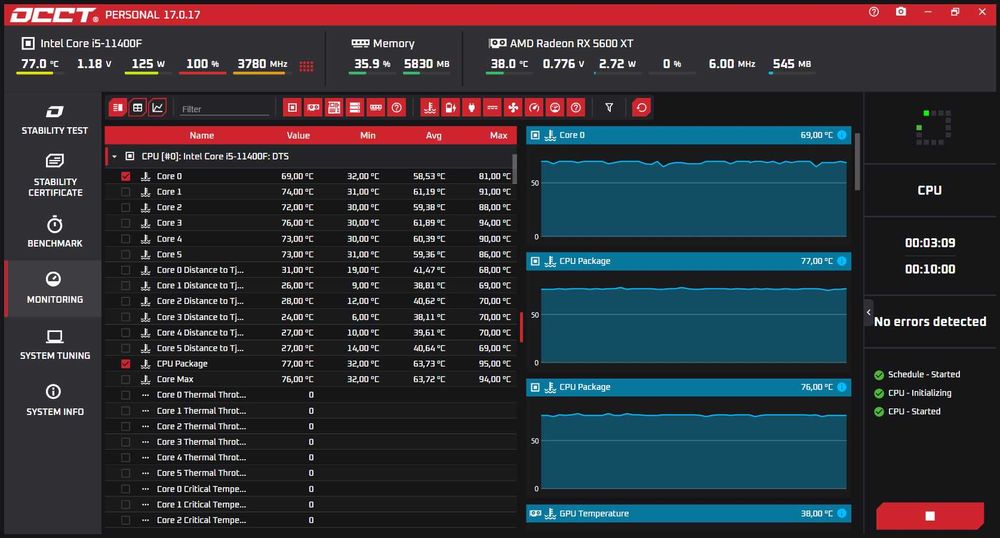Toggle the temperature sensor filter icon
This screenshot has width=1000, height=538.
tap(430, 108)
